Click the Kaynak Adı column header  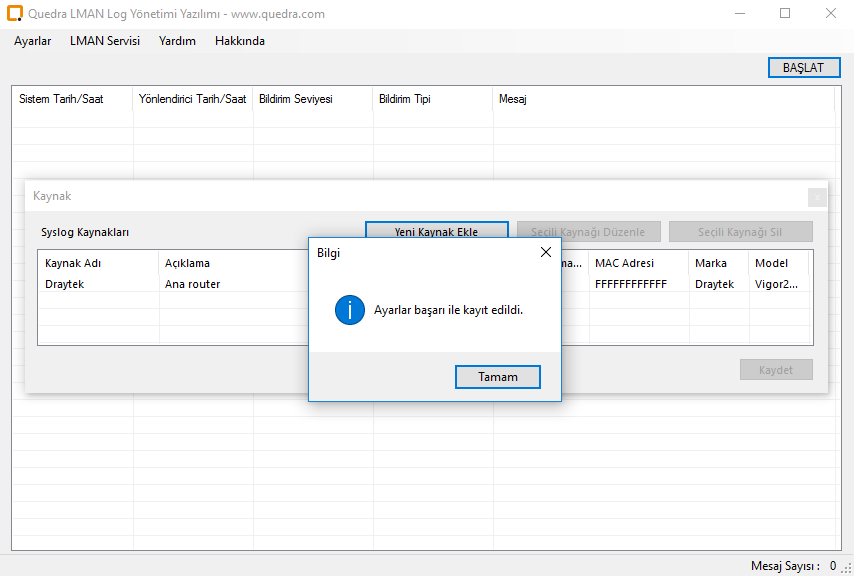[73, 263]
